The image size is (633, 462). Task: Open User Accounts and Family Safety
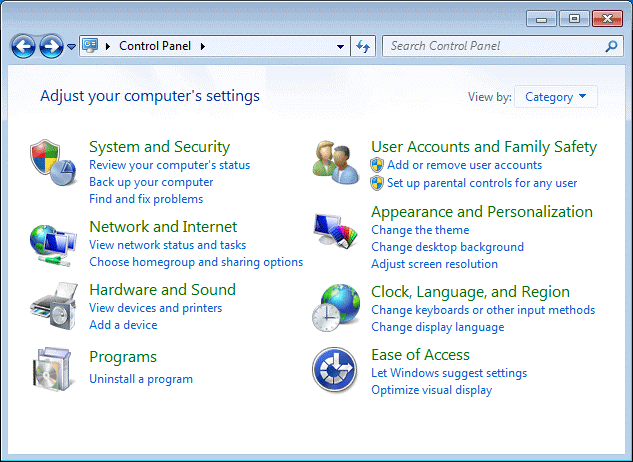click(x=484, y=147)
